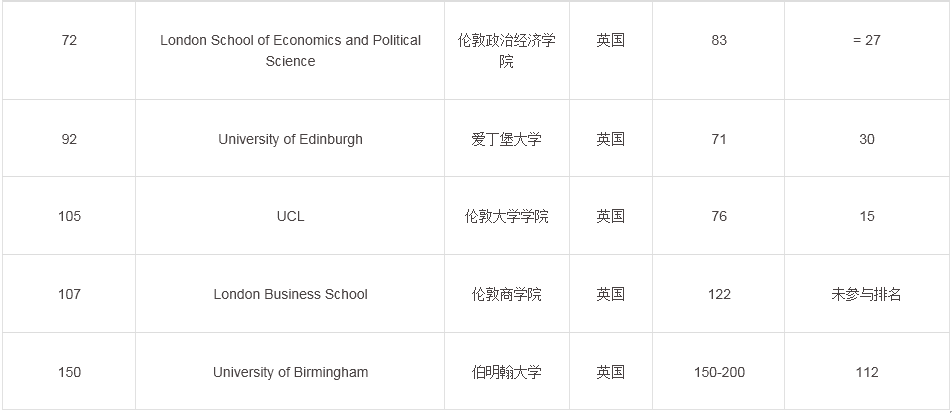Click the 未参与排名 cell
952x413 pixels.
[866, 295]
